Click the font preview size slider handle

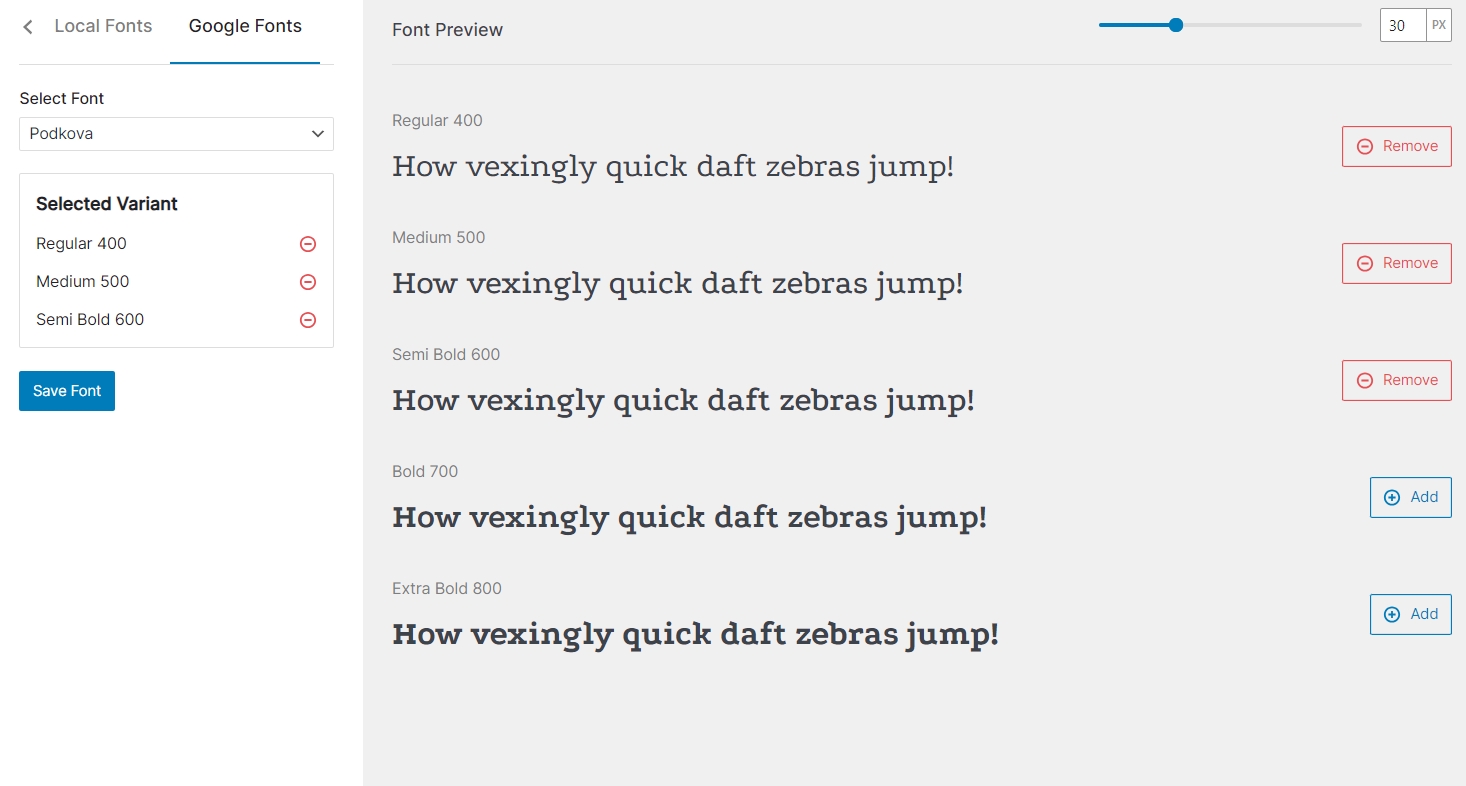[1176, 25]
